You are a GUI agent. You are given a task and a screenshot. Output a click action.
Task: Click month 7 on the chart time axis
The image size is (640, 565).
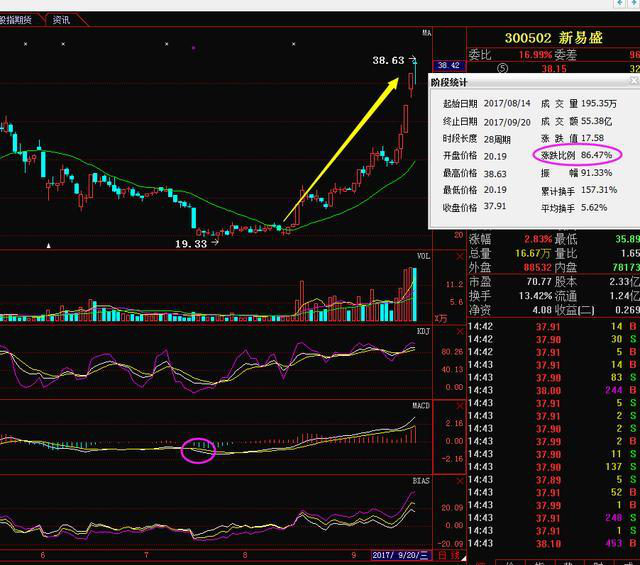[146, 555]
